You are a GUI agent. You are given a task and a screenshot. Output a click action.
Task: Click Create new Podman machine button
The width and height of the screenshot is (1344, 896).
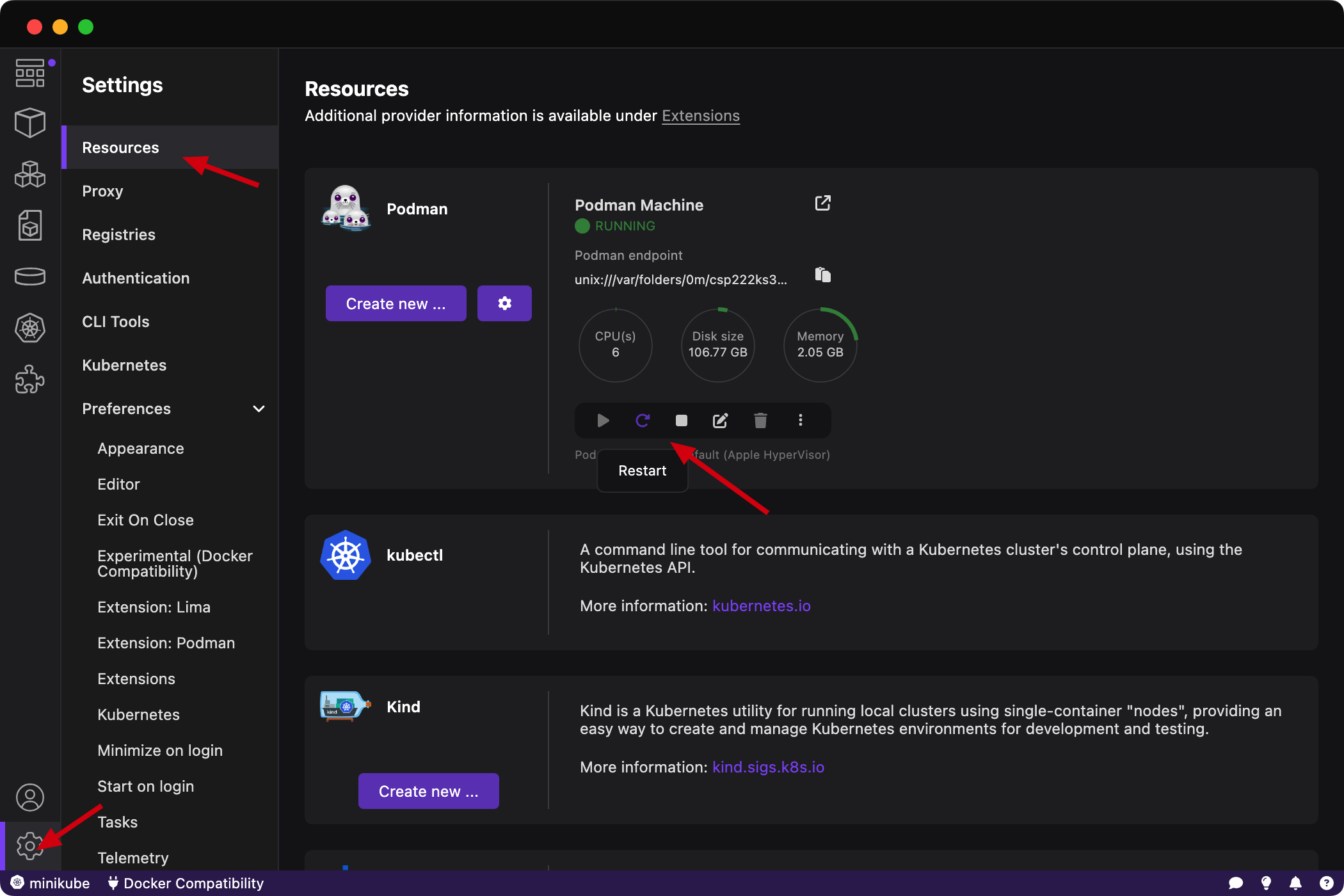(x=396, y=303)
